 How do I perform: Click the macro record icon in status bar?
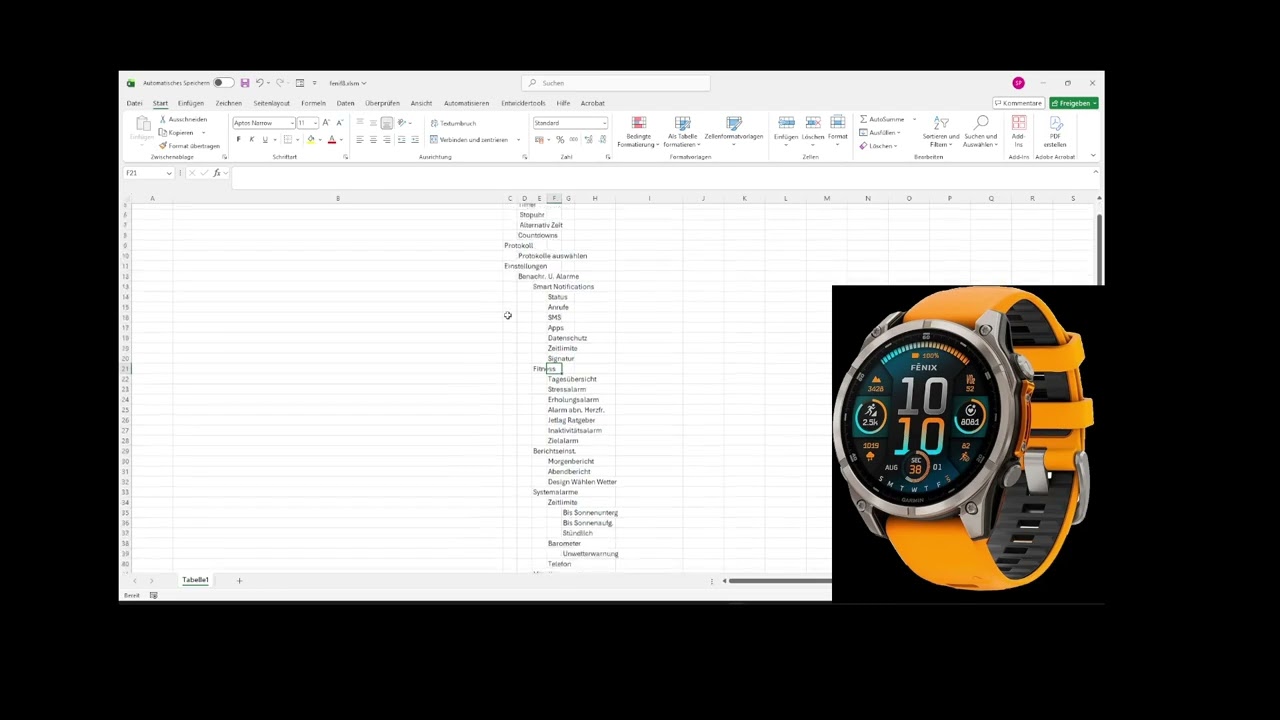(x=153, y=595)
